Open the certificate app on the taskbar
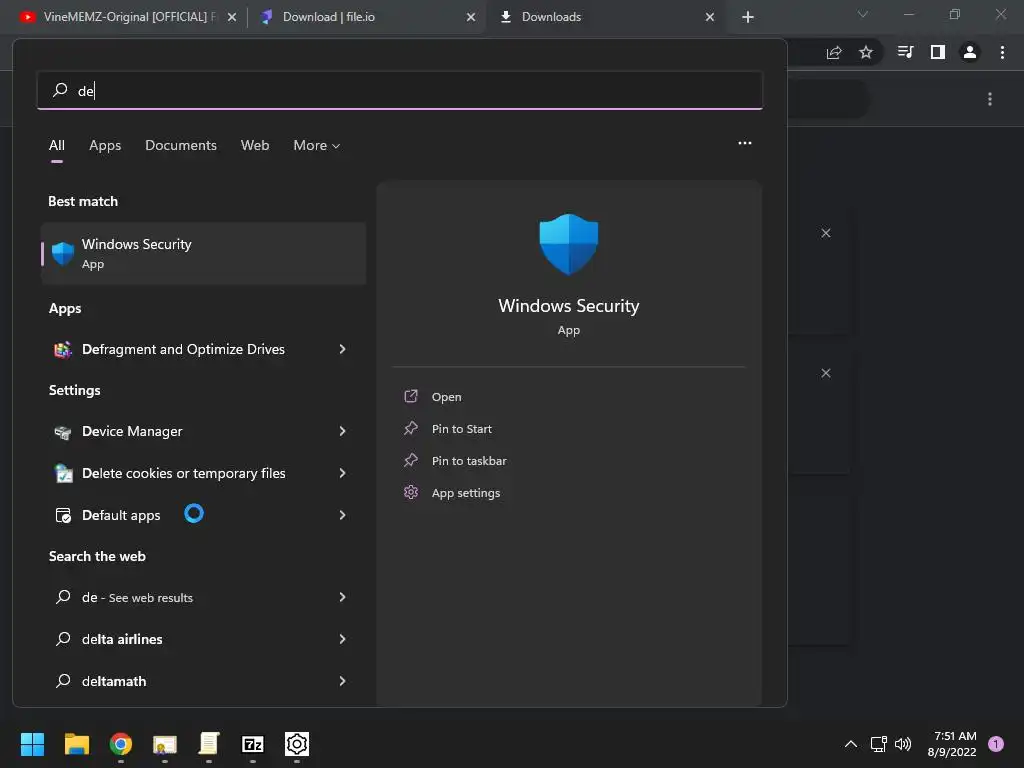The width and height of the screenshot is (1024, 768). [x=165, y=744]
